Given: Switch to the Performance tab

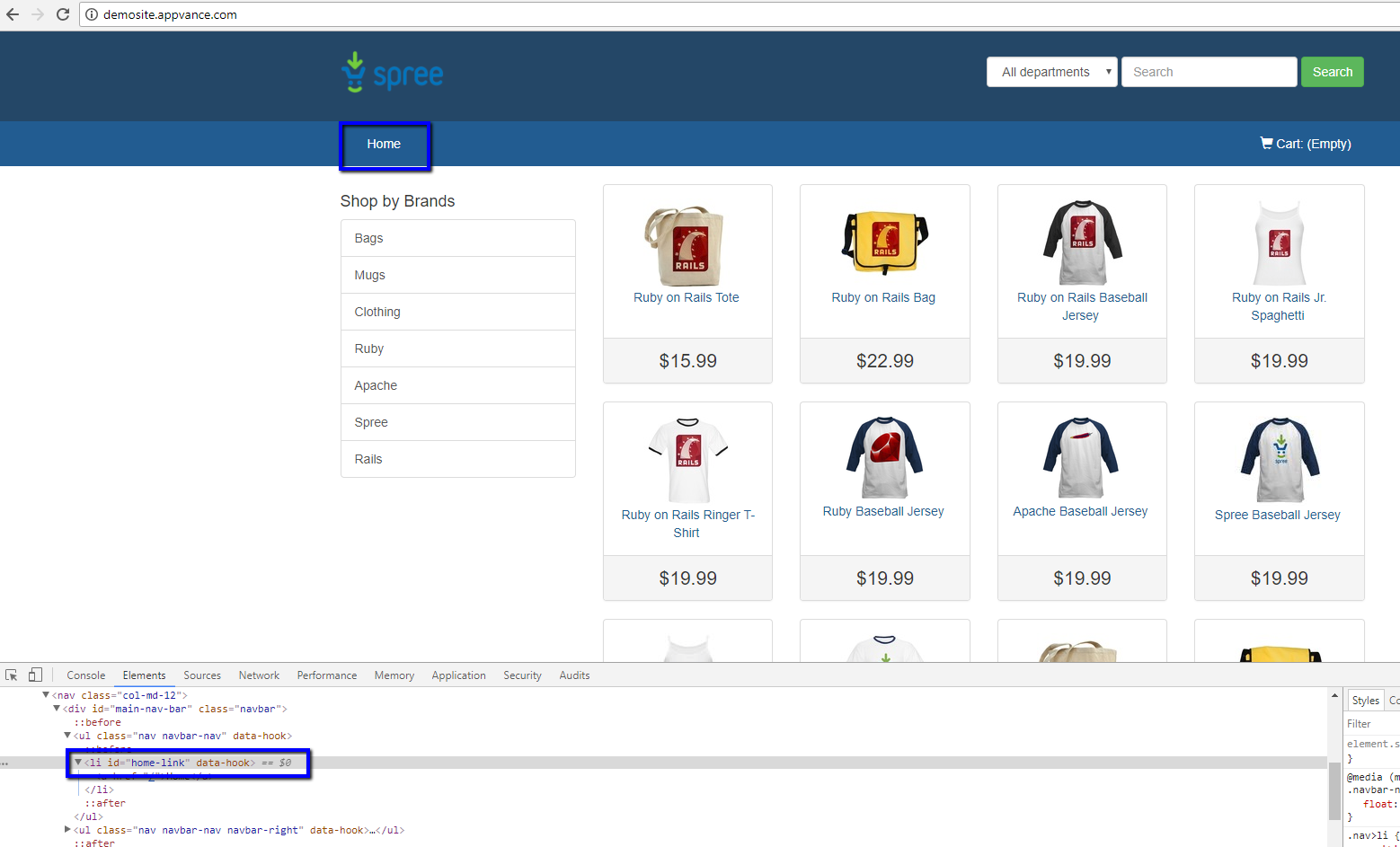Looking at the screenshot, I should point(327,675).
